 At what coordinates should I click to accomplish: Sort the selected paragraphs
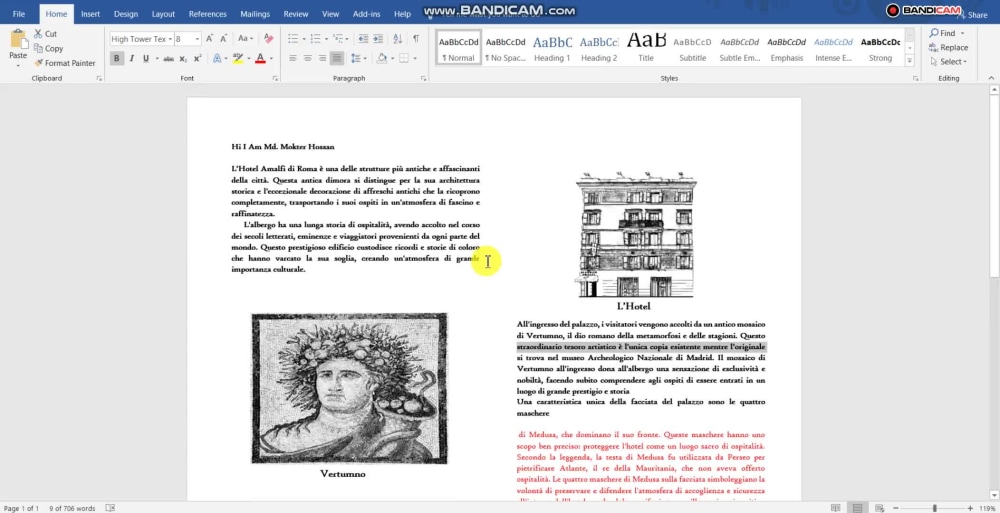coord(397,39)
